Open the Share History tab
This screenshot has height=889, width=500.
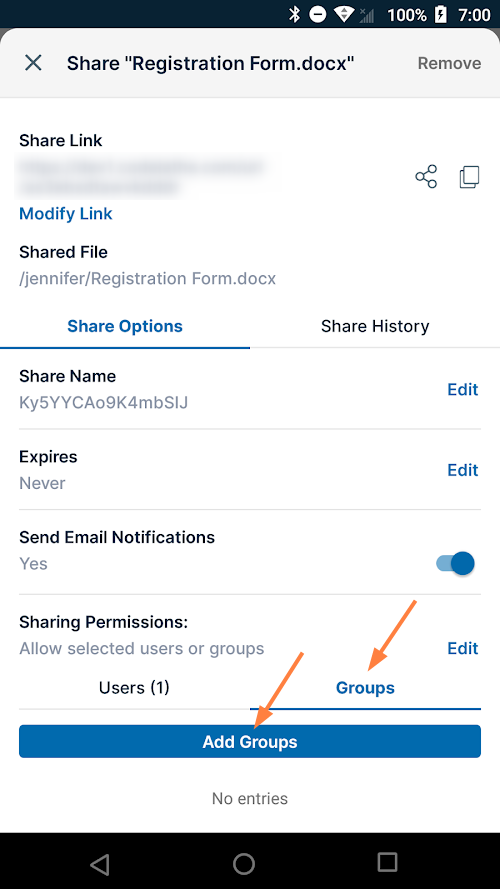375,326
